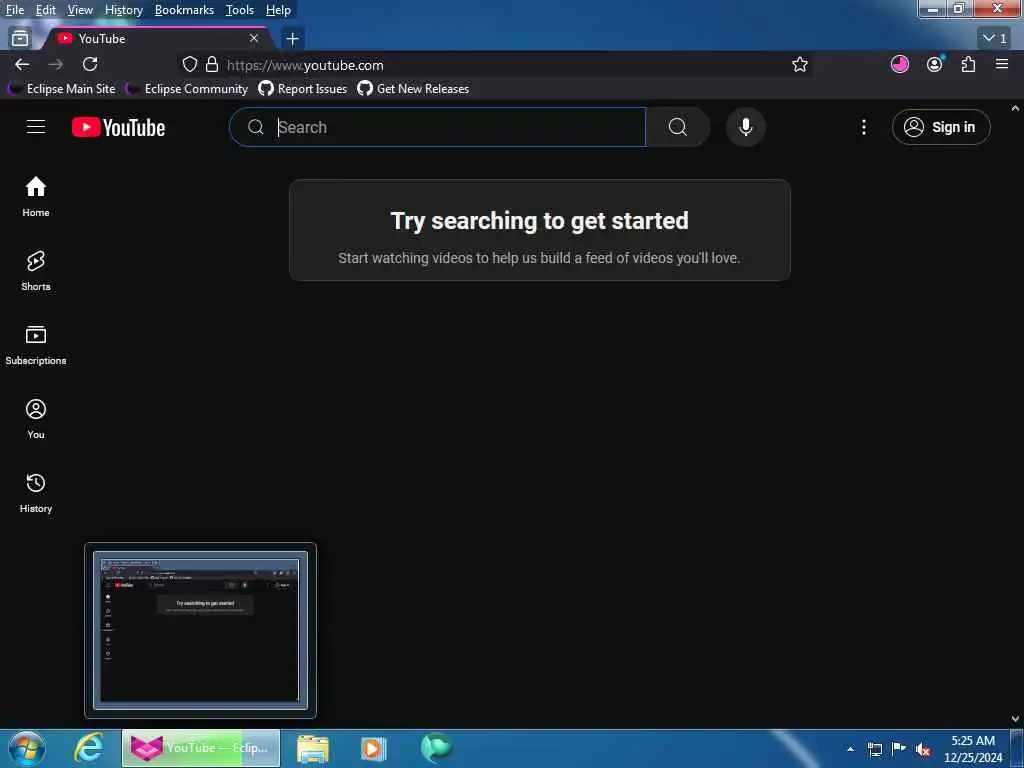Click the Sign in button

click(940, 127)
